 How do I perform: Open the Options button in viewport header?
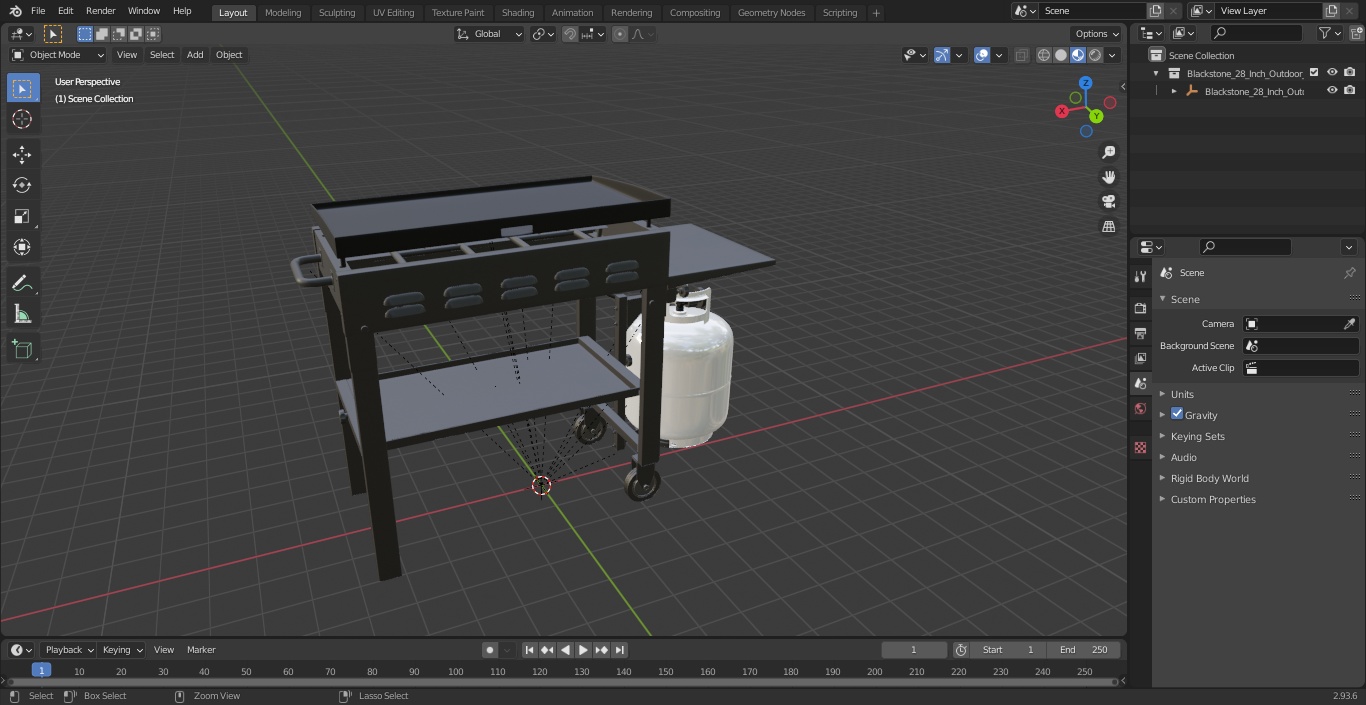point(1097,33)
